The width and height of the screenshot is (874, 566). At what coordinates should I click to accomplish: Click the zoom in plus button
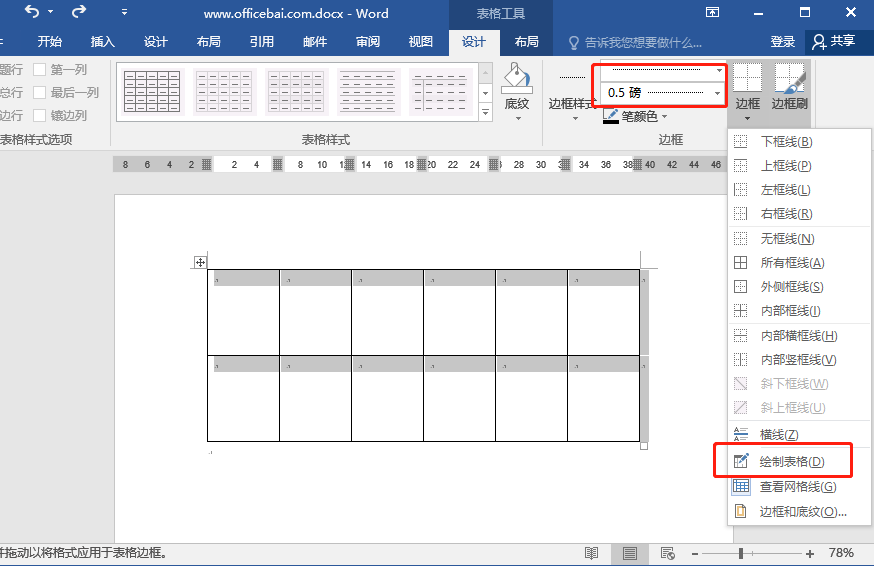pyautogui.click(x=809, y=554)
